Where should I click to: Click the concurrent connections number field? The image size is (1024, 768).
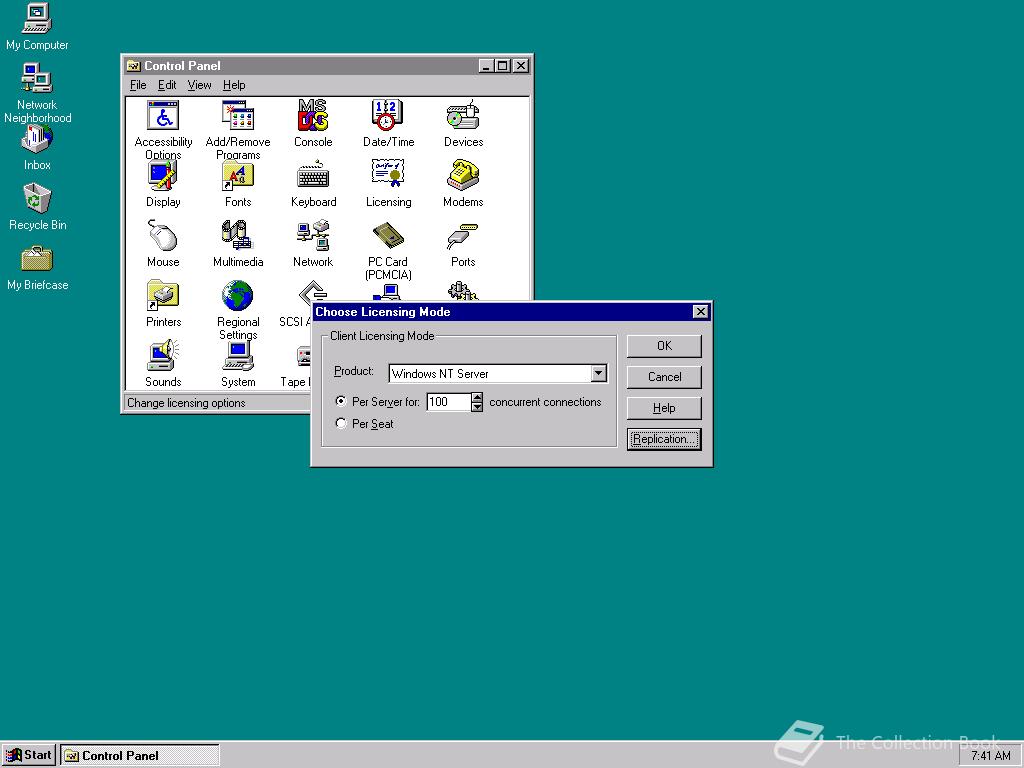448,402
